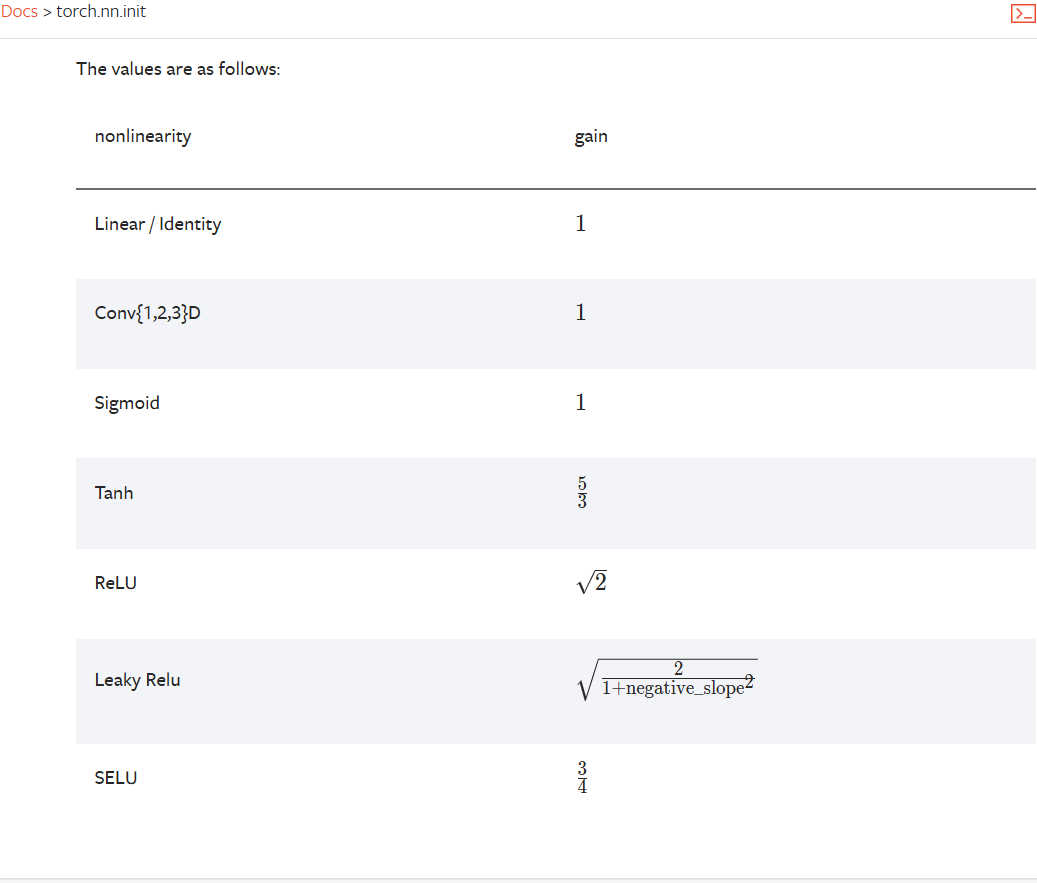1037x883 pixels.
Task: Click the nonlinearity column header
Action: pos(143,136)
